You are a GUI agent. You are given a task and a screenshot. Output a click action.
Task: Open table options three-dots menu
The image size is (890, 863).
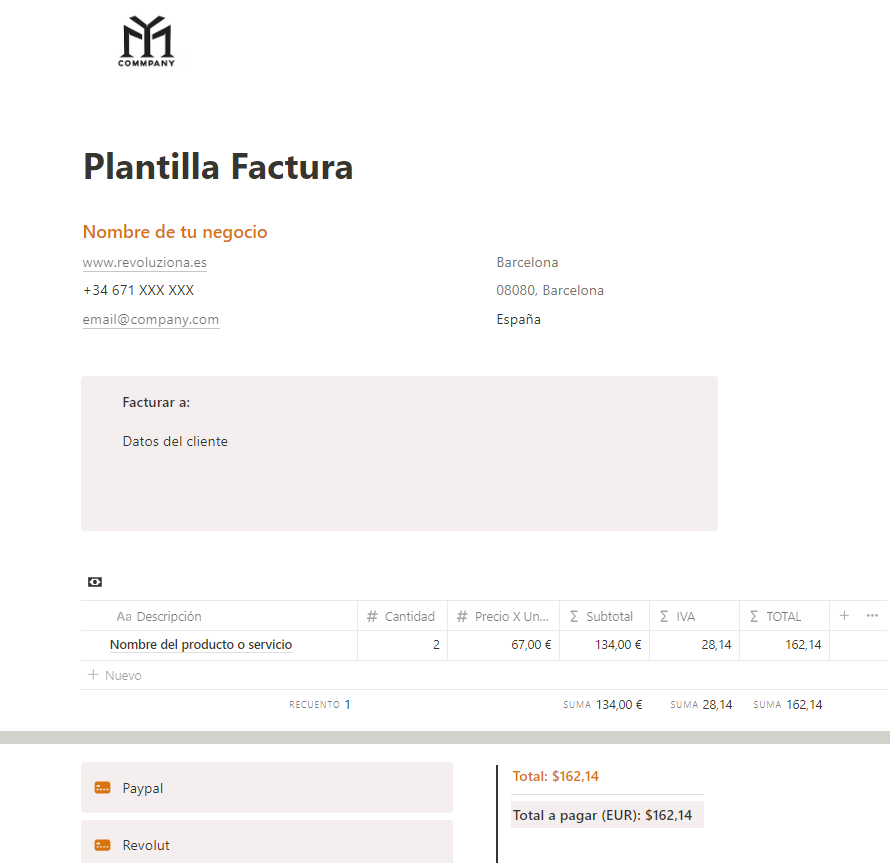pos(872,616)
